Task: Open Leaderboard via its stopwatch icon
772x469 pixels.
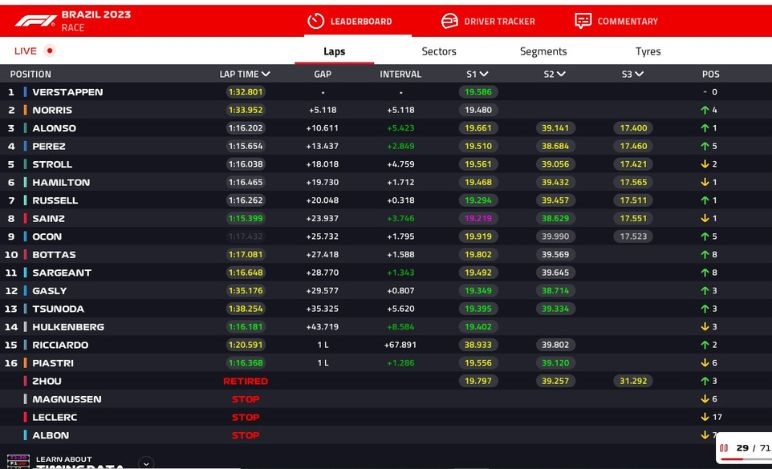Action: click(x=316, y=21)
